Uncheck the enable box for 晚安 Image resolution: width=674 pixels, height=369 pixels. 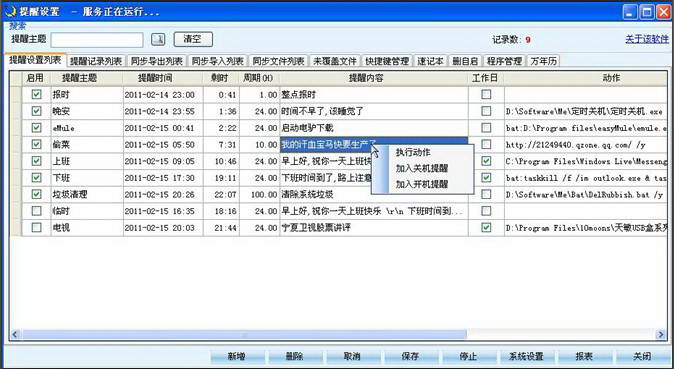coord(37,111)
